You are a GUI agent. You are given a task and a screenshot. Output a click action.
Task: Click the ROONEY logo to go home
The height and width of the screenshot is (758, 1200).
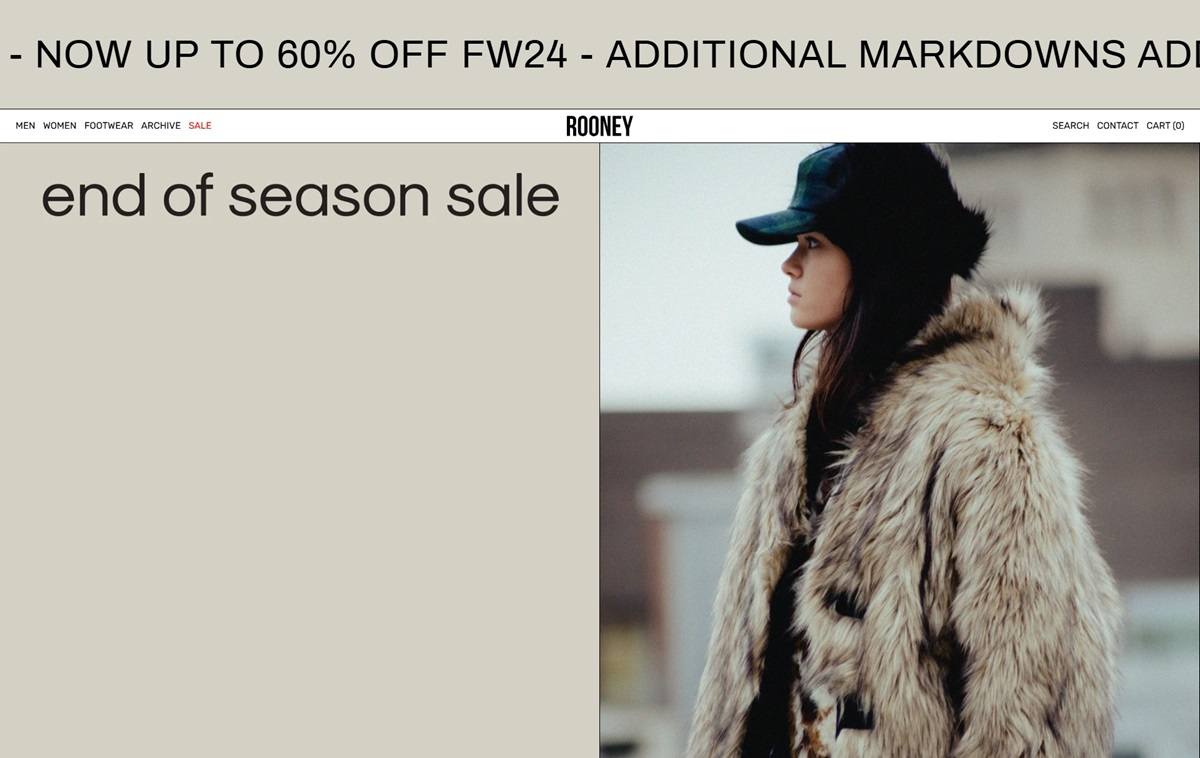click(x=599, y=126)
